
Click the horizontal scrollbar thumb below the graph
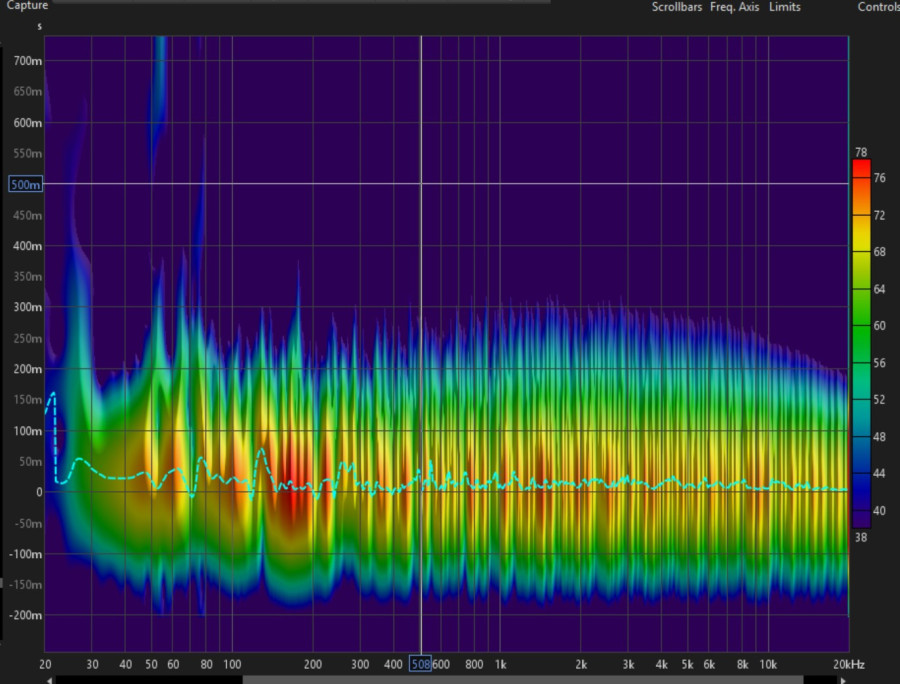click(x=522, y=680)
